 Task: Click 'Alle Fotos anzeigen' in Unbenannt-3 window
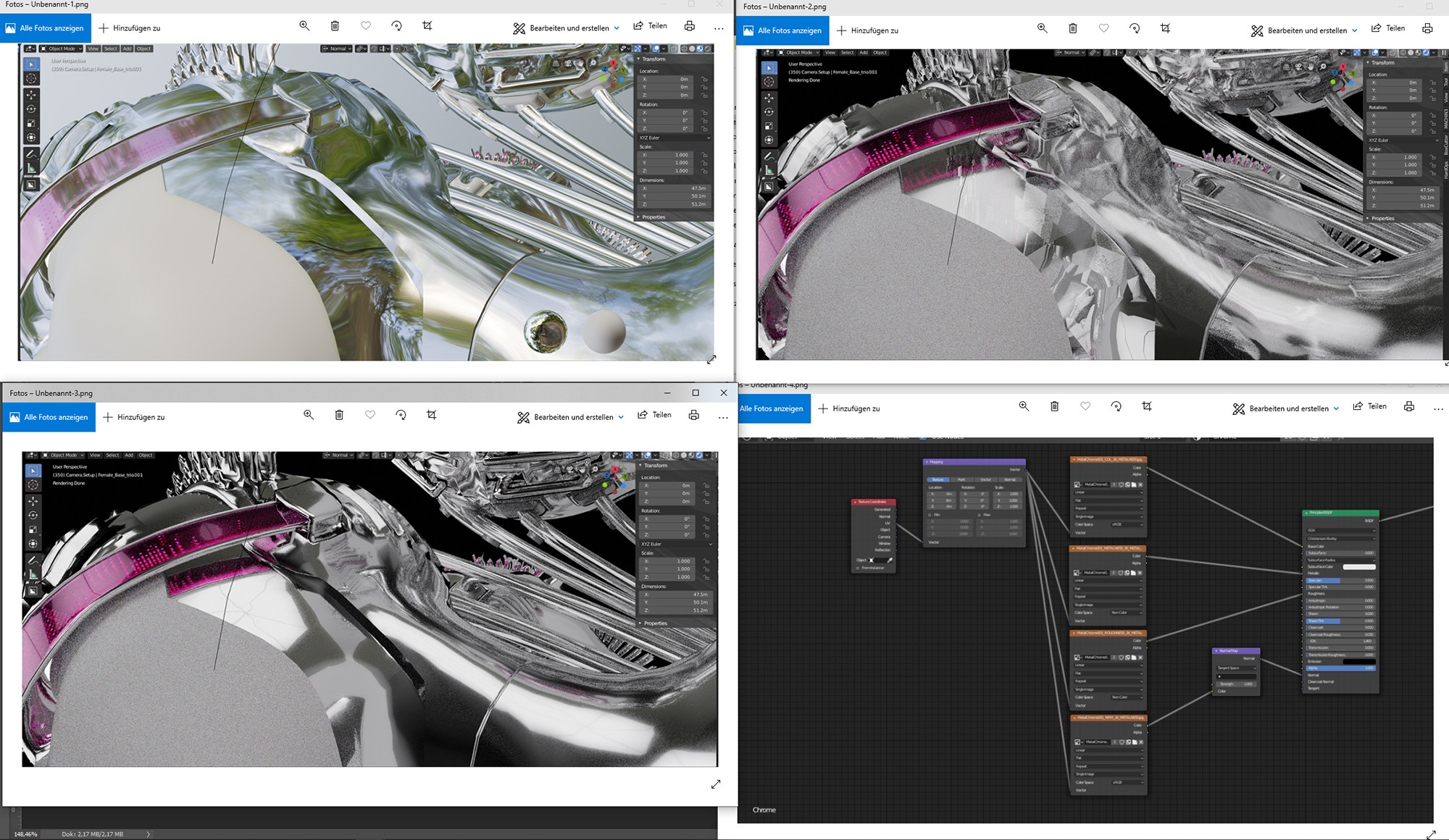49,417
